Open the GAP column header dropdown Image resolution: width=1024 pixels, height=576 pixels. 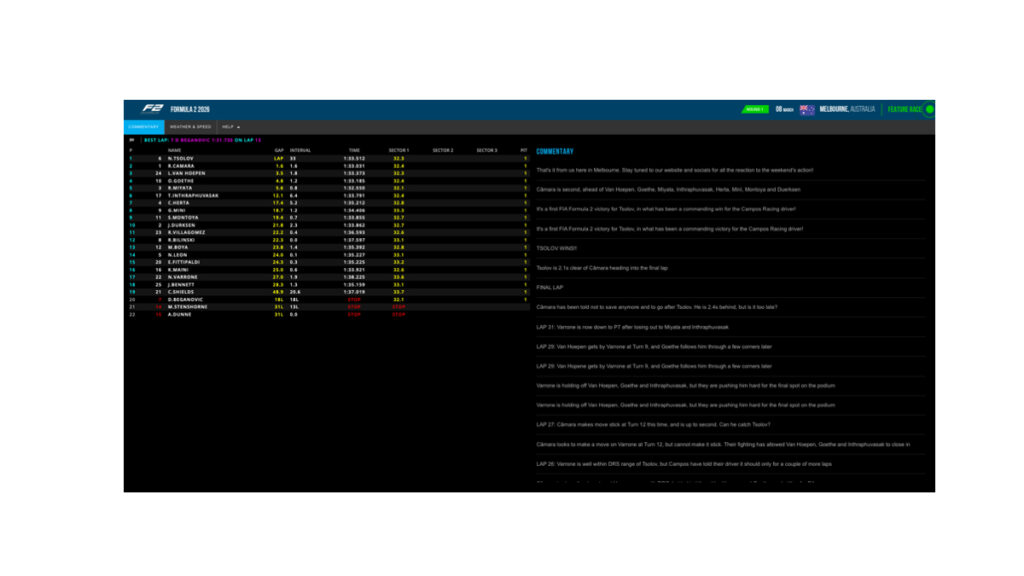tap(278, 150)
